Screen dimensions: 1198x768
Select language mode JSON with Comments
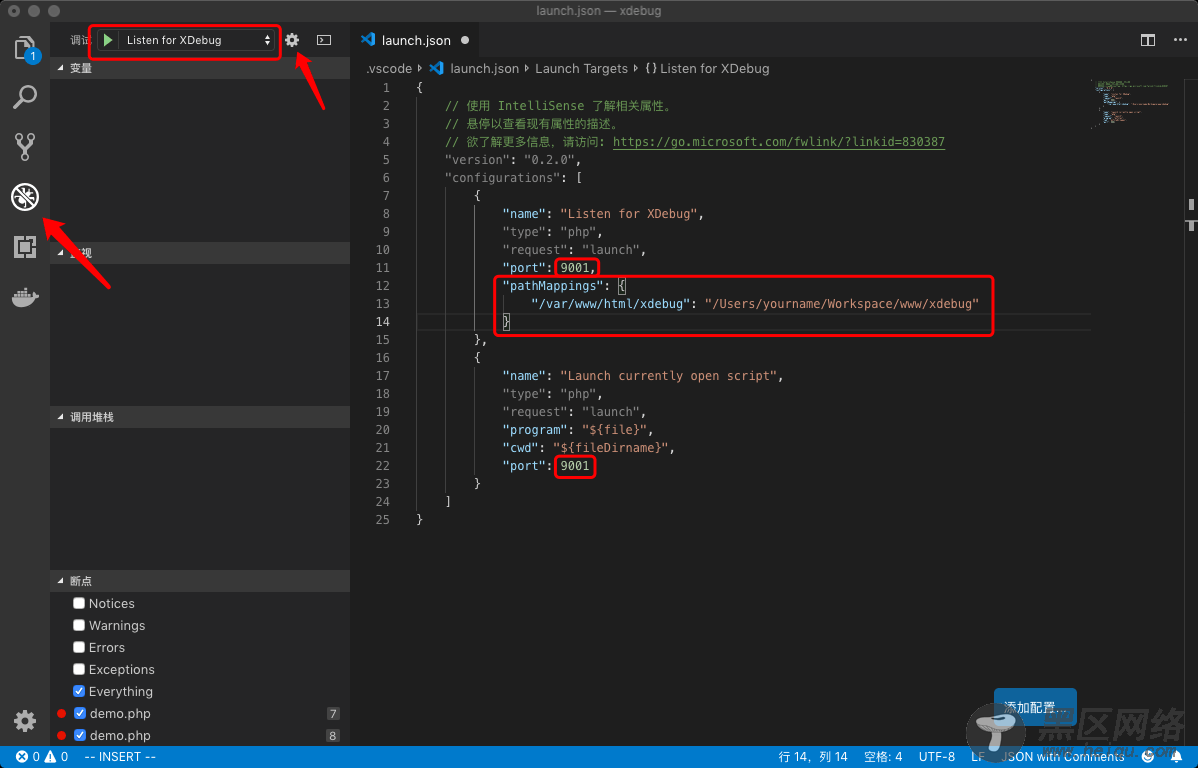click(x=1062, y=757)
